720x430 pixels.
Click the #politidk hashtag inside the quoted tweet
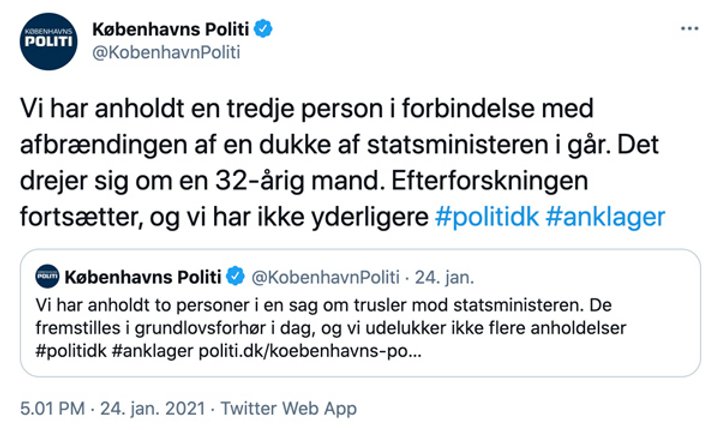point(71,351)
